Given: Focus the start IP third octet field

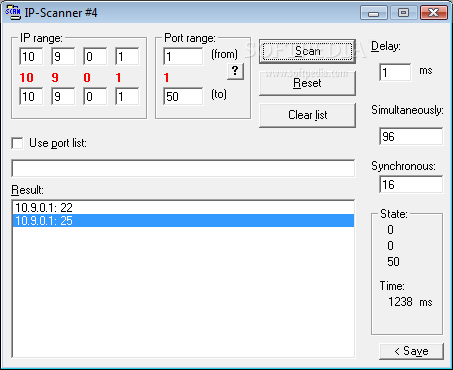Looking at the screenshot, I should (x=95, y=56).
